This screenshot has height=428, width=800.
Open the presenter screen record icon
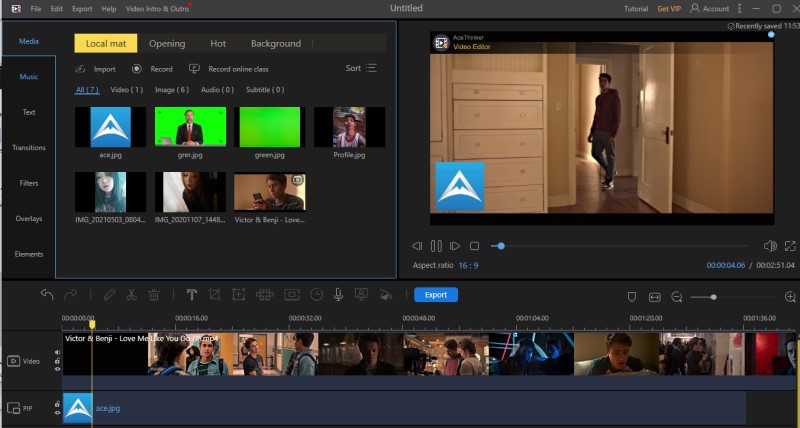click(x=361, y=295)
